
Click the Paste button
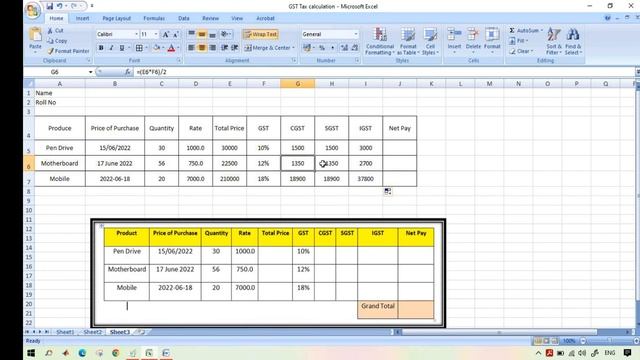click(35, 39)
